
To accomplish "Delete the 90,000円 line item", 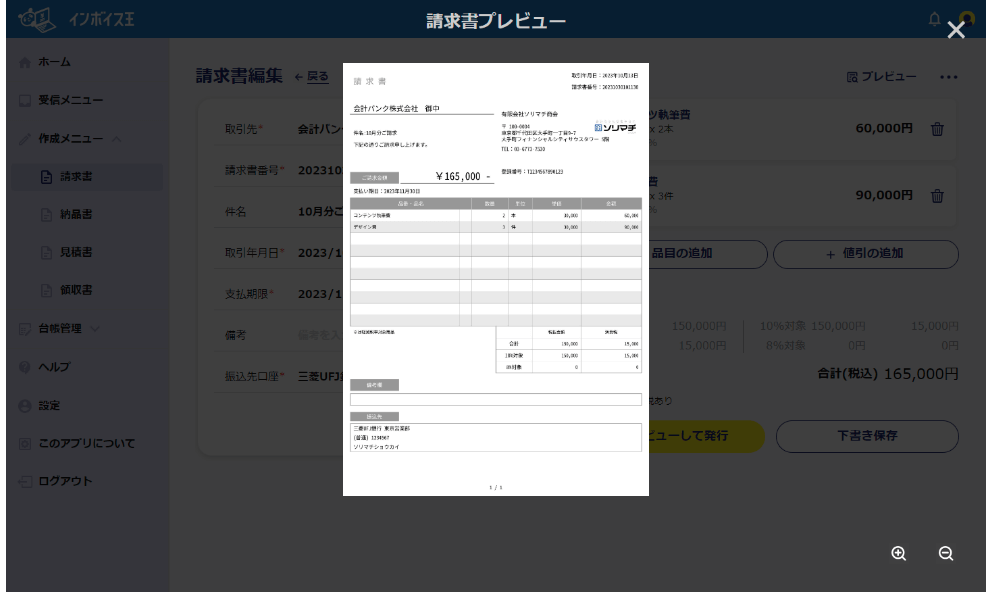I will pyautogui.click(x=937, y=196).
